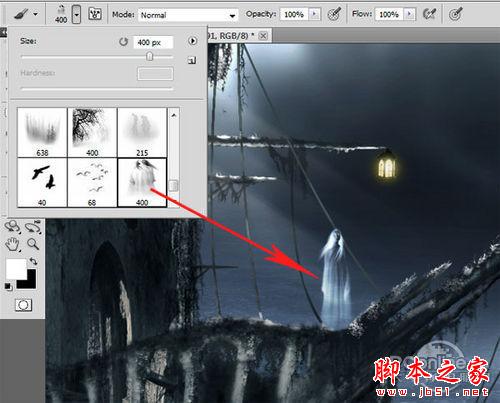Click the Opacity 100% field
This screenshot has width=500, height=403.
[294, 14]
